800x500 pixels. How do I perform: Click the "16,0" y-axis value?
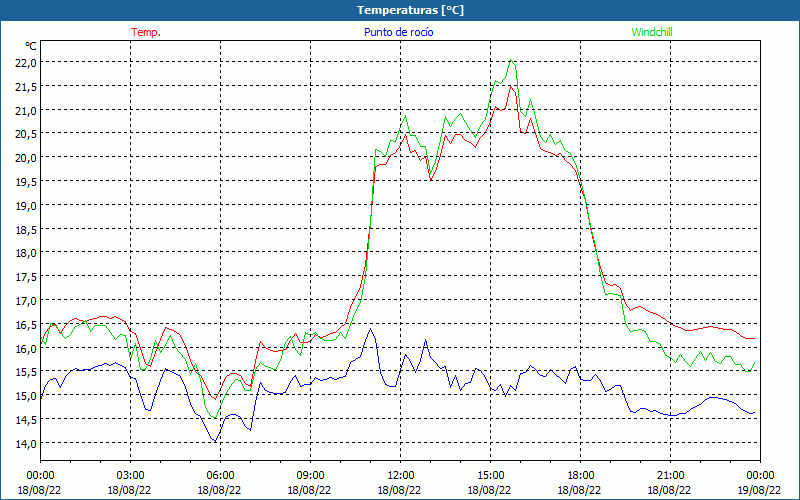[27, 348]
